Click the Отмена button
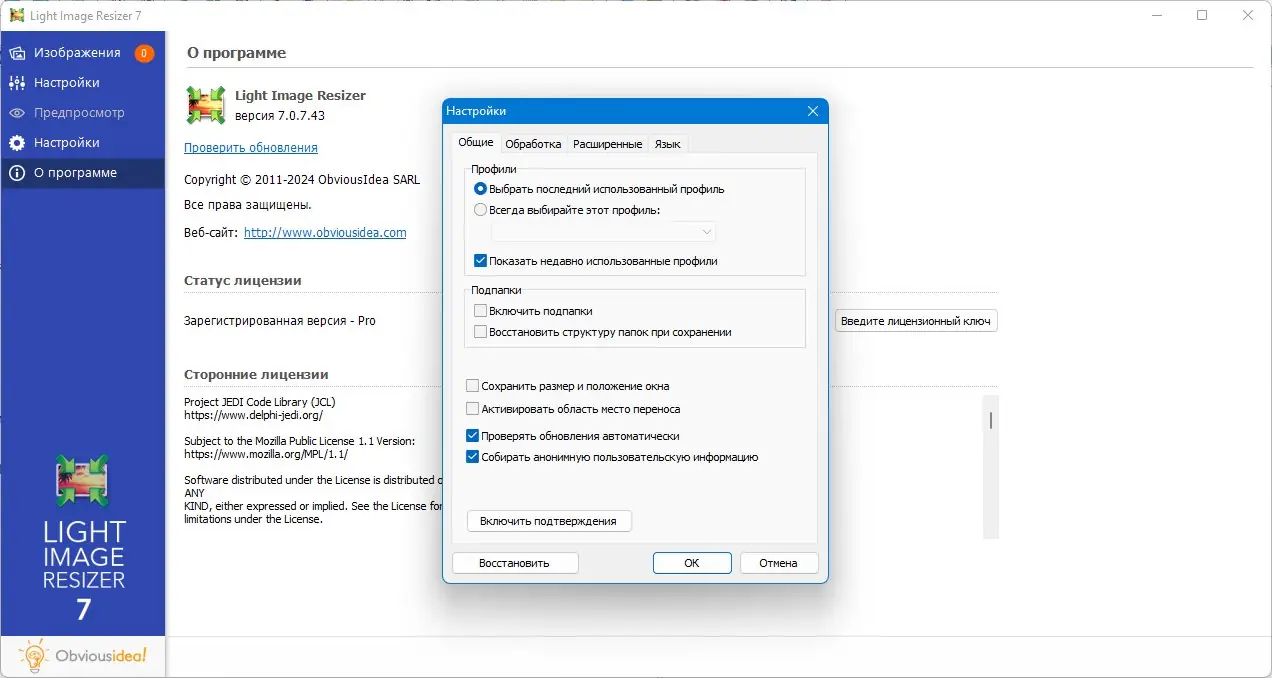 tap(779, 563)
